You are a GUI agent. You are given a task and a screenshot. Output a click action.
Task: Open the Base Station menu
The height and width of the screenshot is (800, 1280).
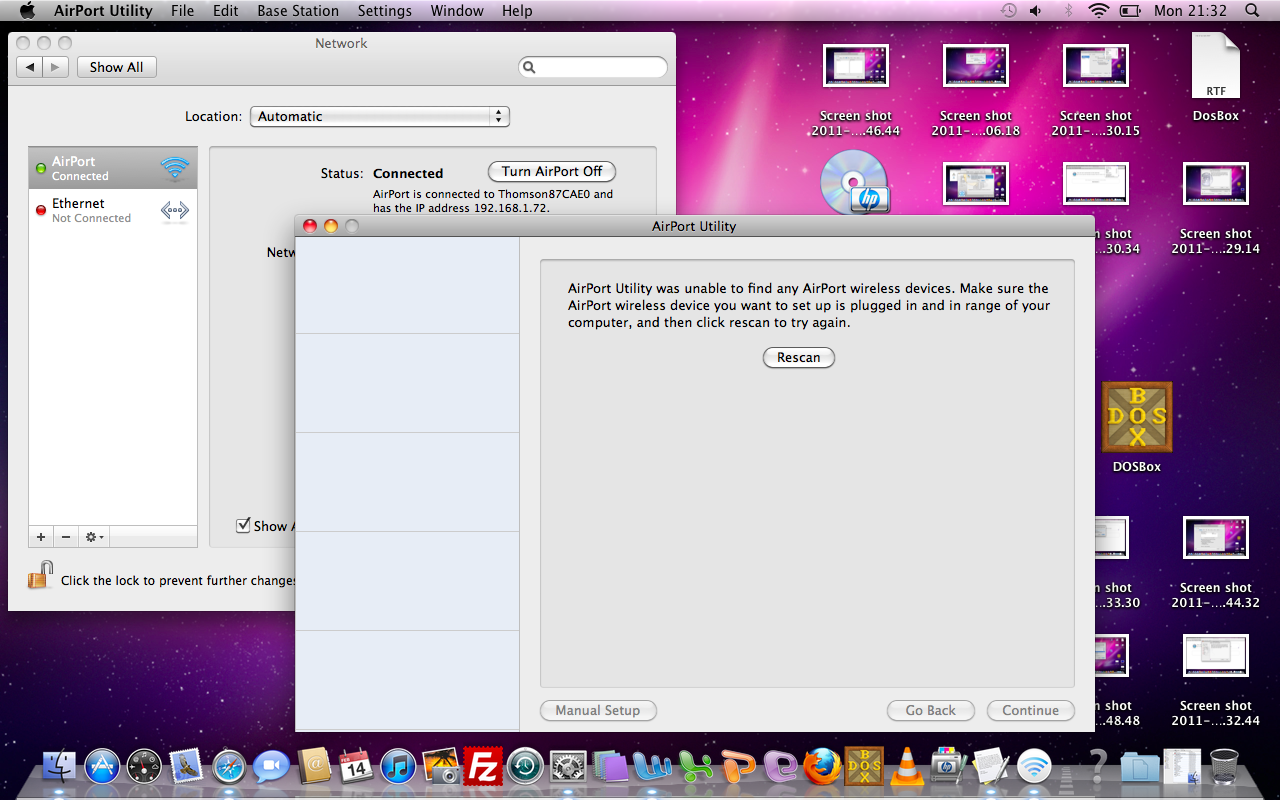click(298, 11)
